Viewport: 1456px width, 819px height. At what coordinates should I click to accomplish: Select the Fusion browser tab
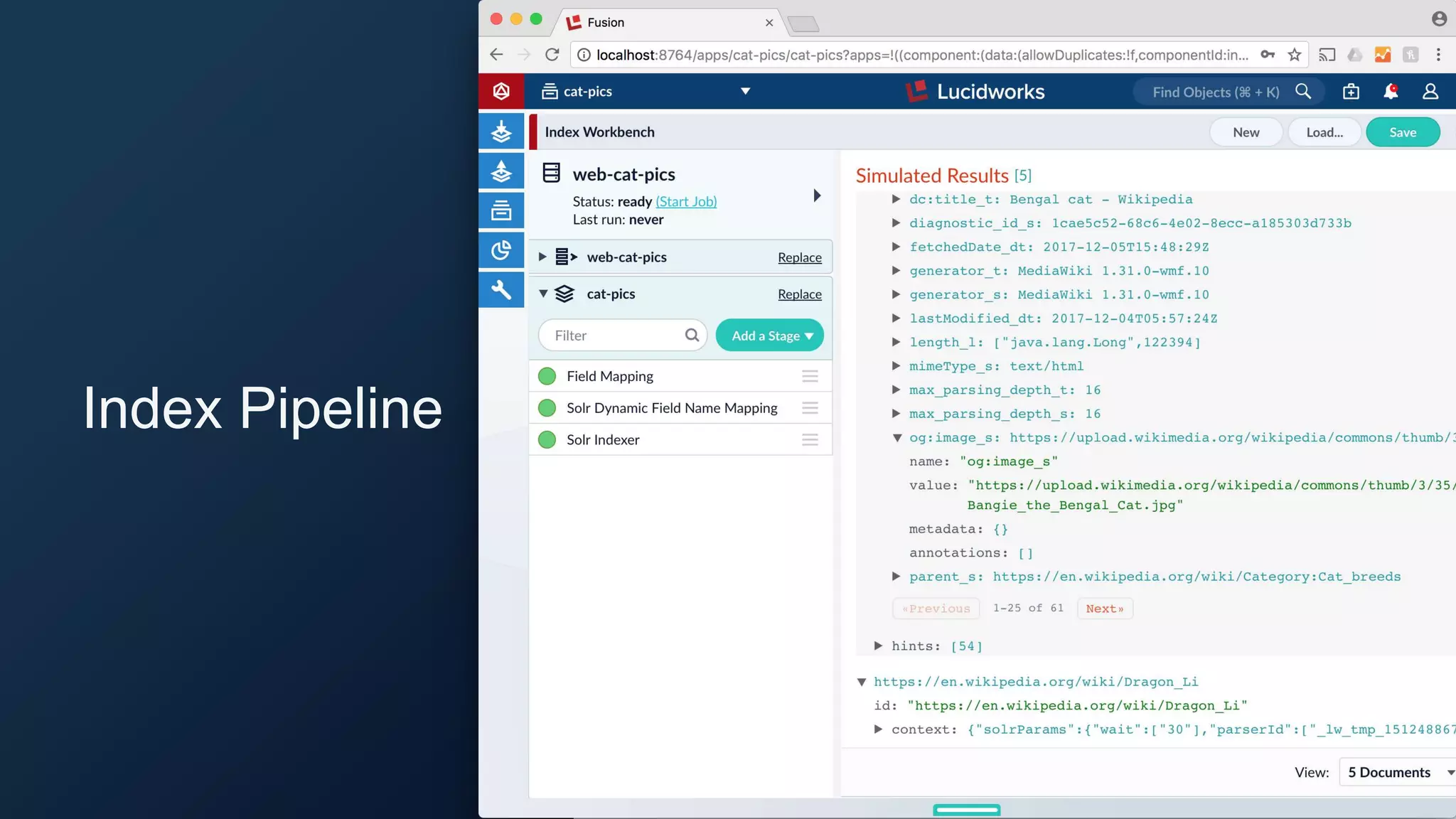click(668, 22)
